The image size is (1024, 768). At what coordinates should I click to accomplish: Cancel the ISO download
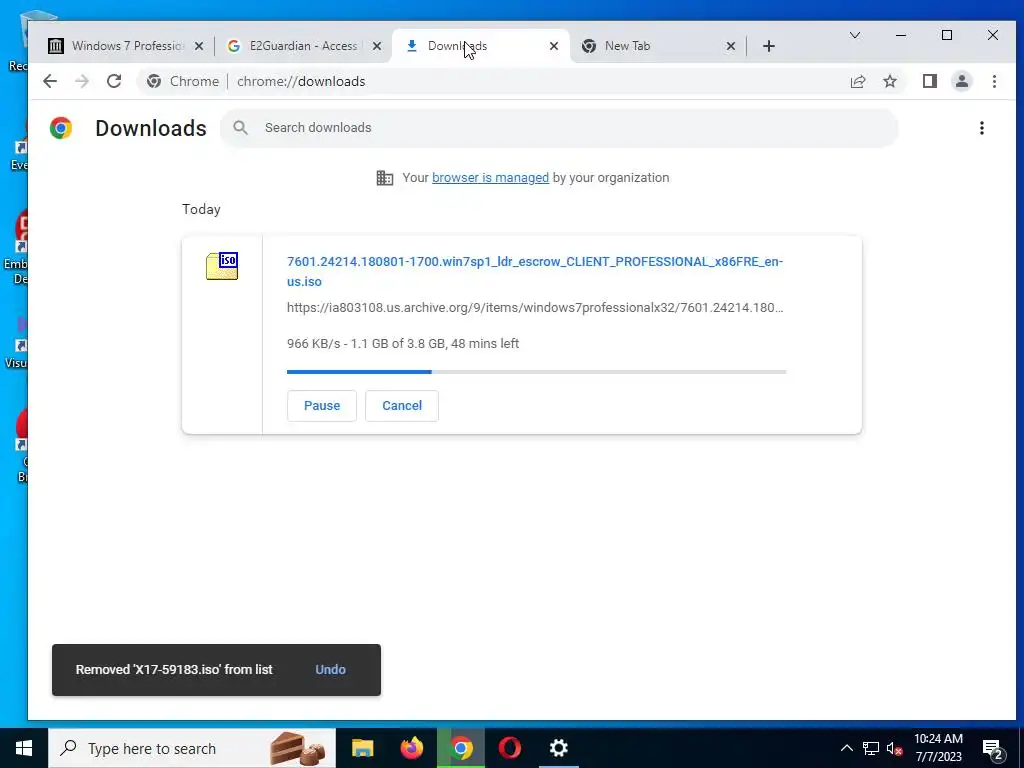tap(402, 406)
